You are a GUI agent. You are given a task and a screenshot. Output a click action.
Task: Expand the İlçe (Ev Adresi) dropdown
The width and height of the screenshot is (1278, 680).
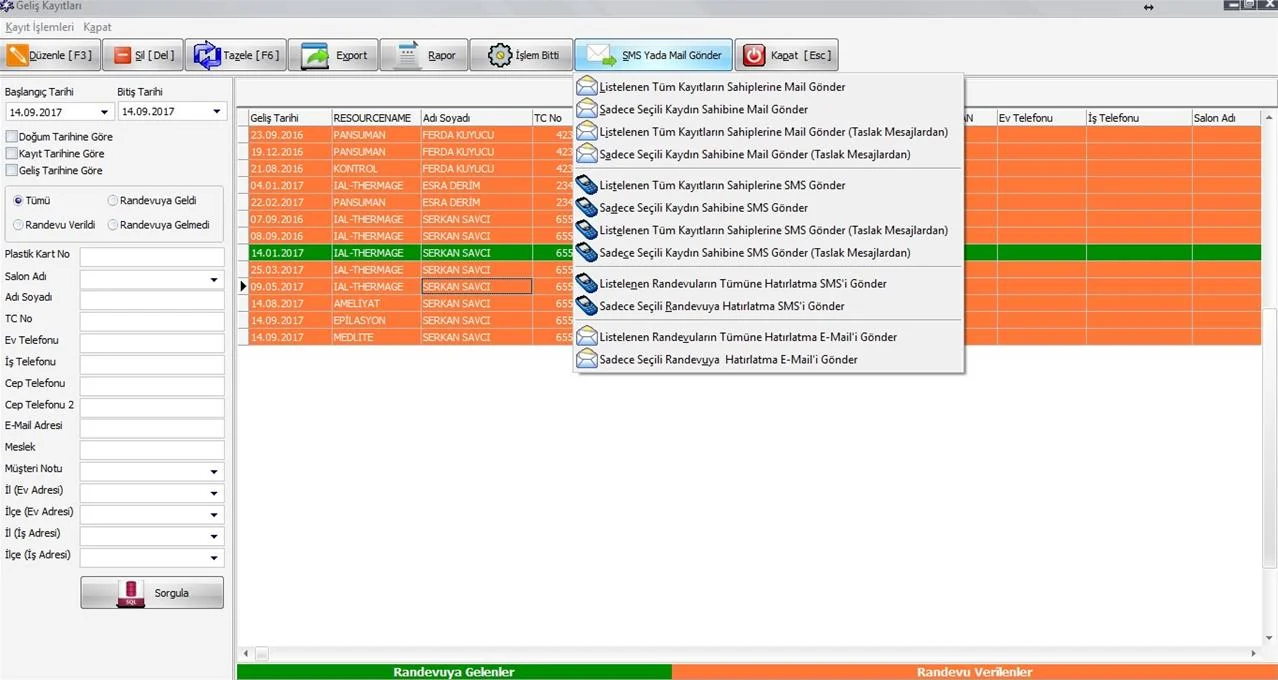tap(214, 515)
